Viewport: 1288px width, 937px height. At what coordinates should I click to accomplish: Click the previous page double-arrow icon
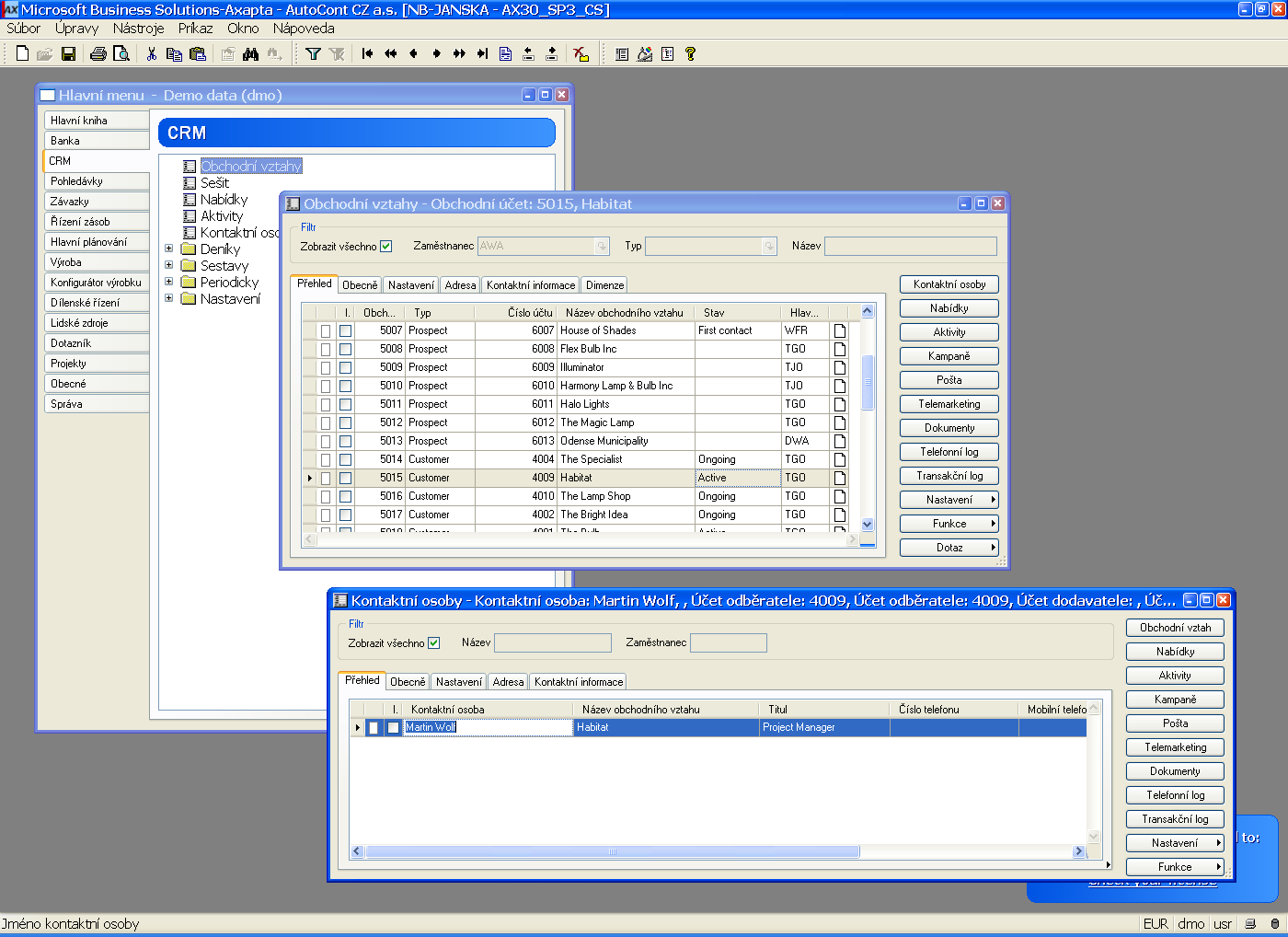tap(390, 53)
